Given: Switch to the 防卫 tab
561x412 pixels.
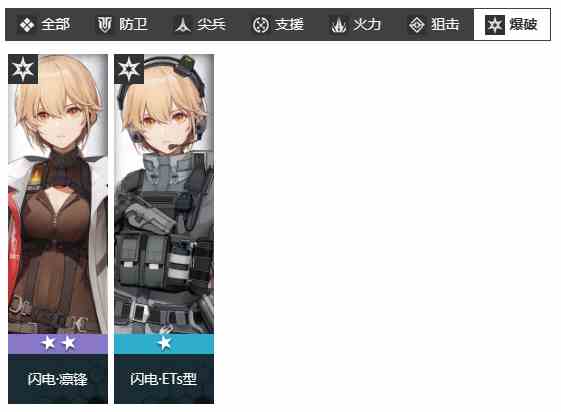Looking at the screenshot, I should click(122, 25).
